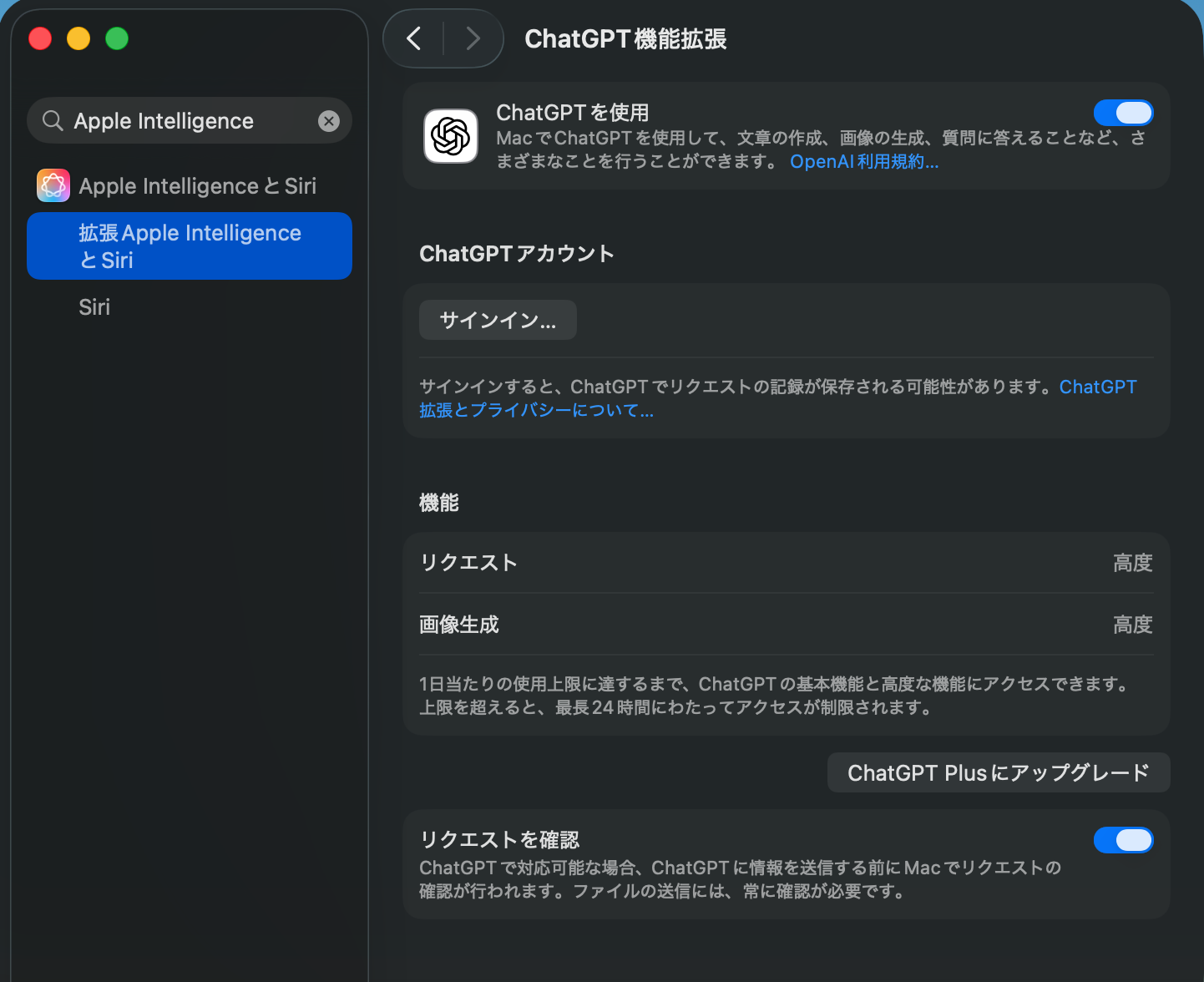Click the Apple Intelligence colorful sidebar icon
Image resolution: width=1204 pixels, height=982 pixels.
(x=53, y=185)
